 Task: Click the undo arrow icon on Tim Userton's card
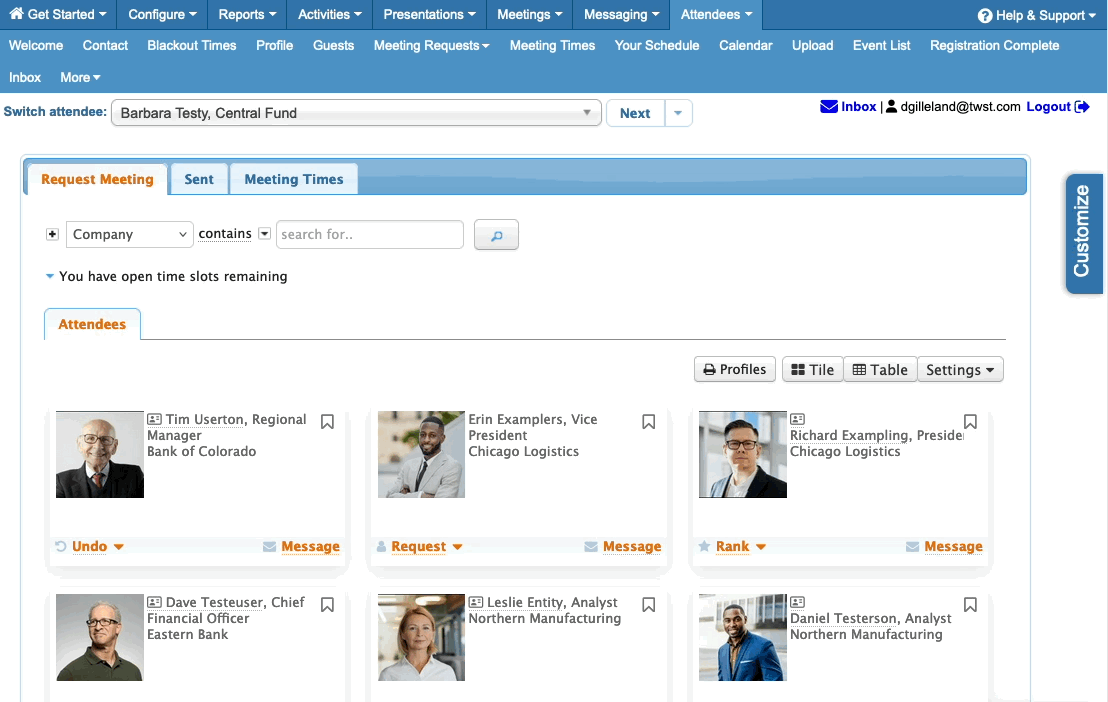tap(61, 546)
